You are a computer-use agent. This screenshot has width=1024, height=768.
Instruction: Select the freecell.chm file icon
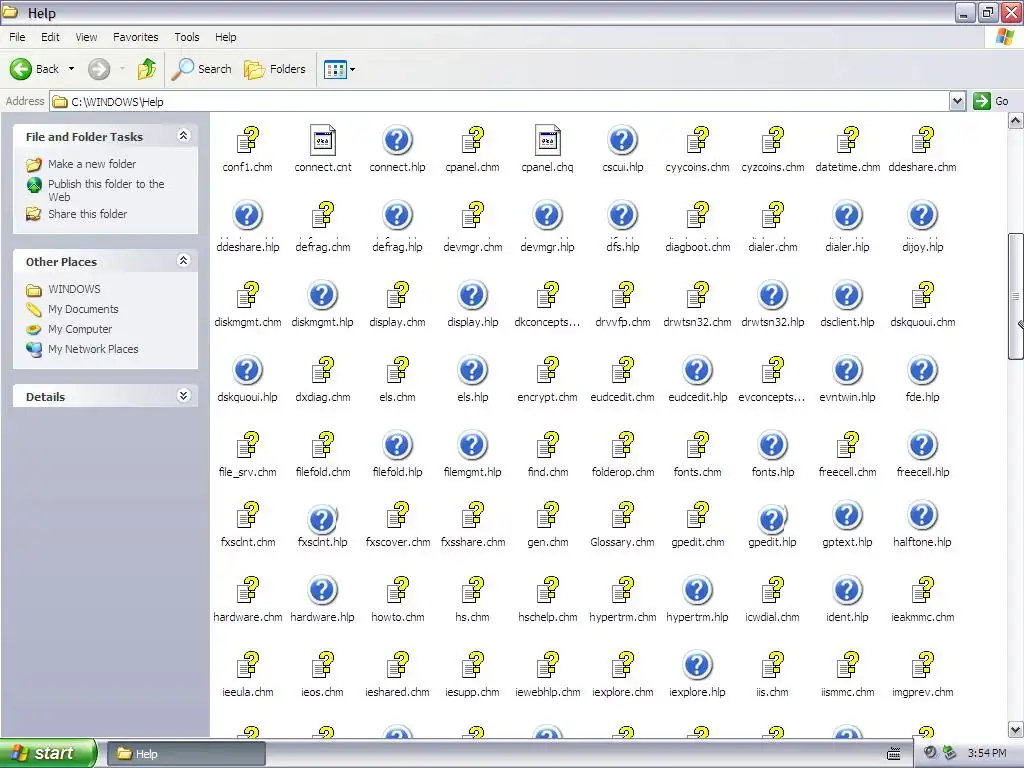click(848, 445)
